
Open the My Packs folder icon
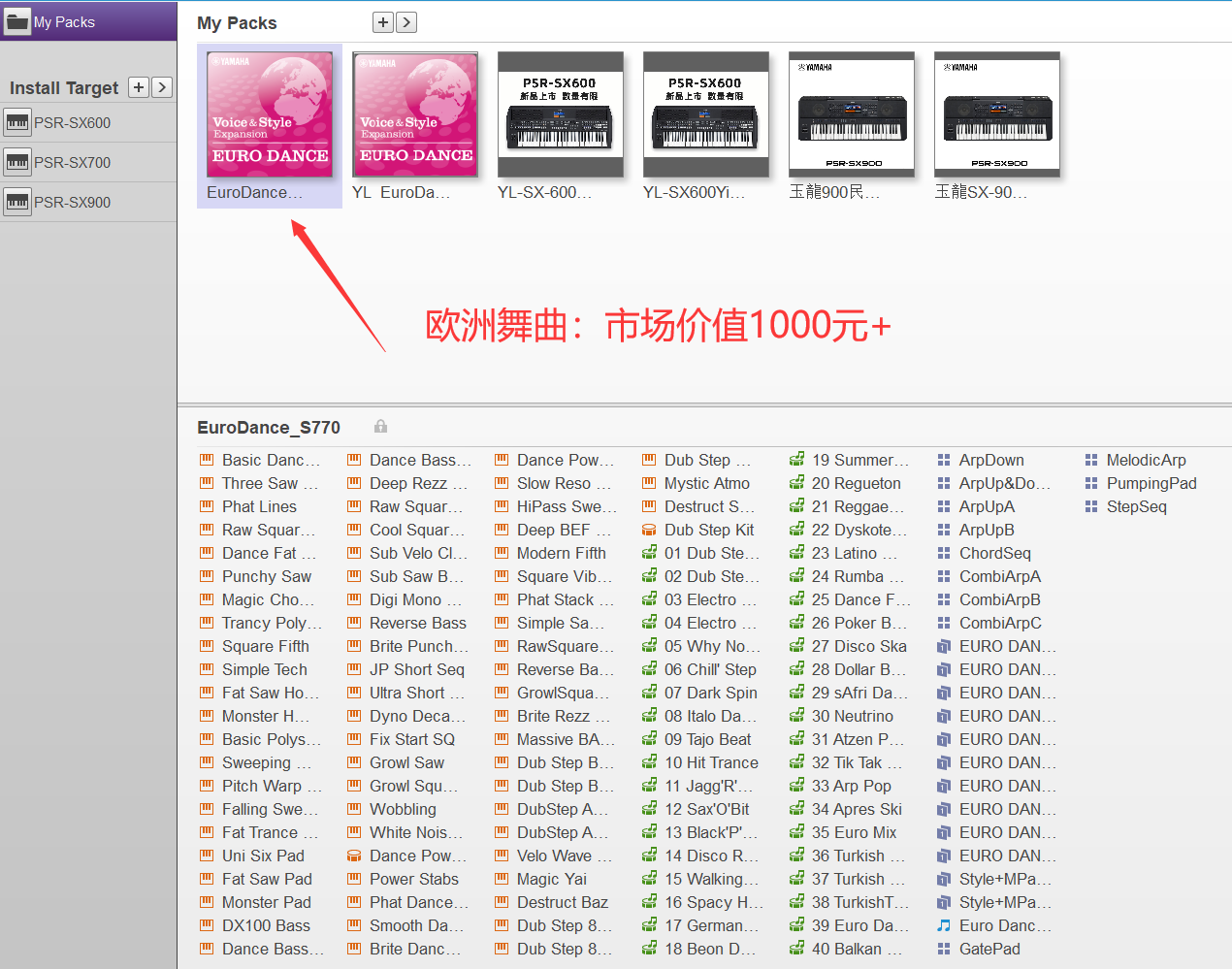[17, 21]
